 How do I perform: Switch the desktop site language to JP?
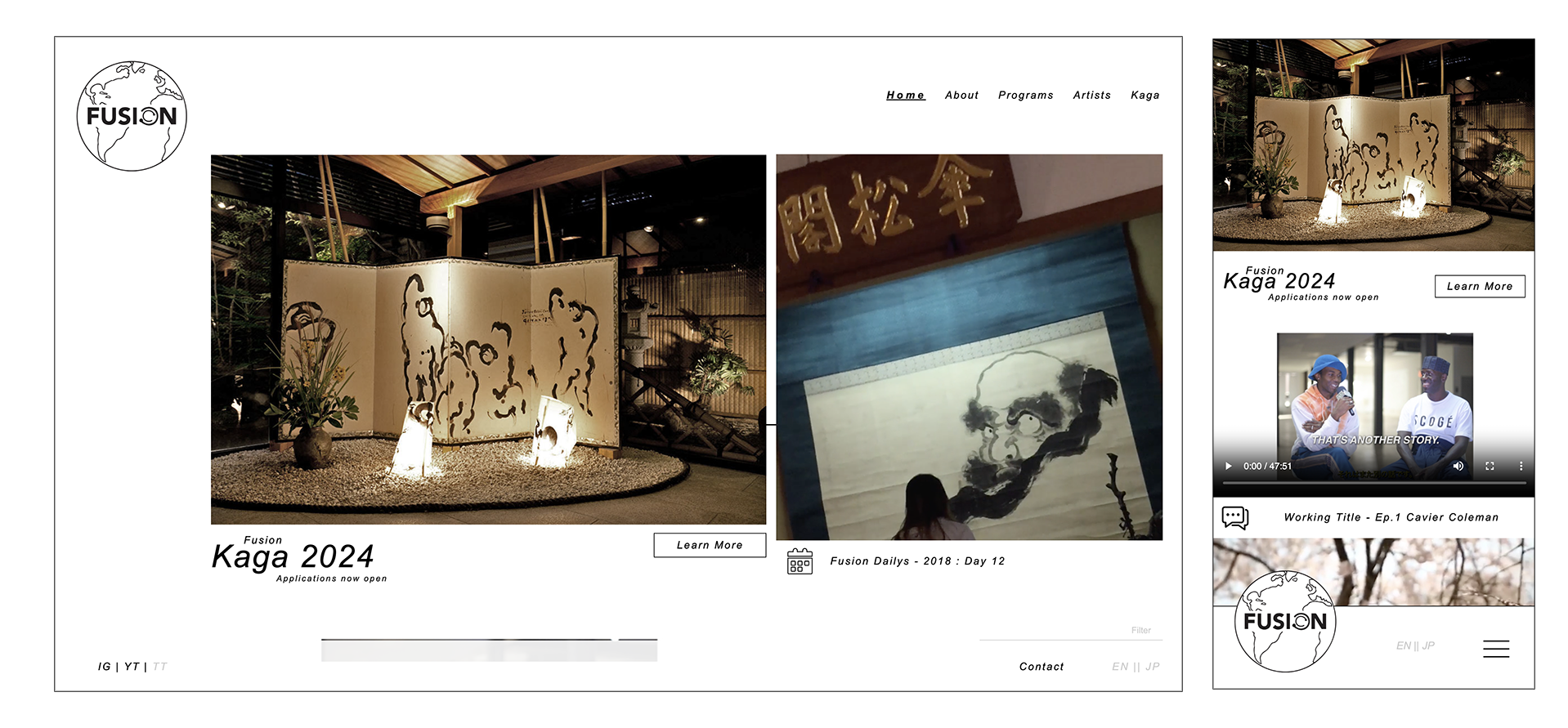[x=1153, y=667]
